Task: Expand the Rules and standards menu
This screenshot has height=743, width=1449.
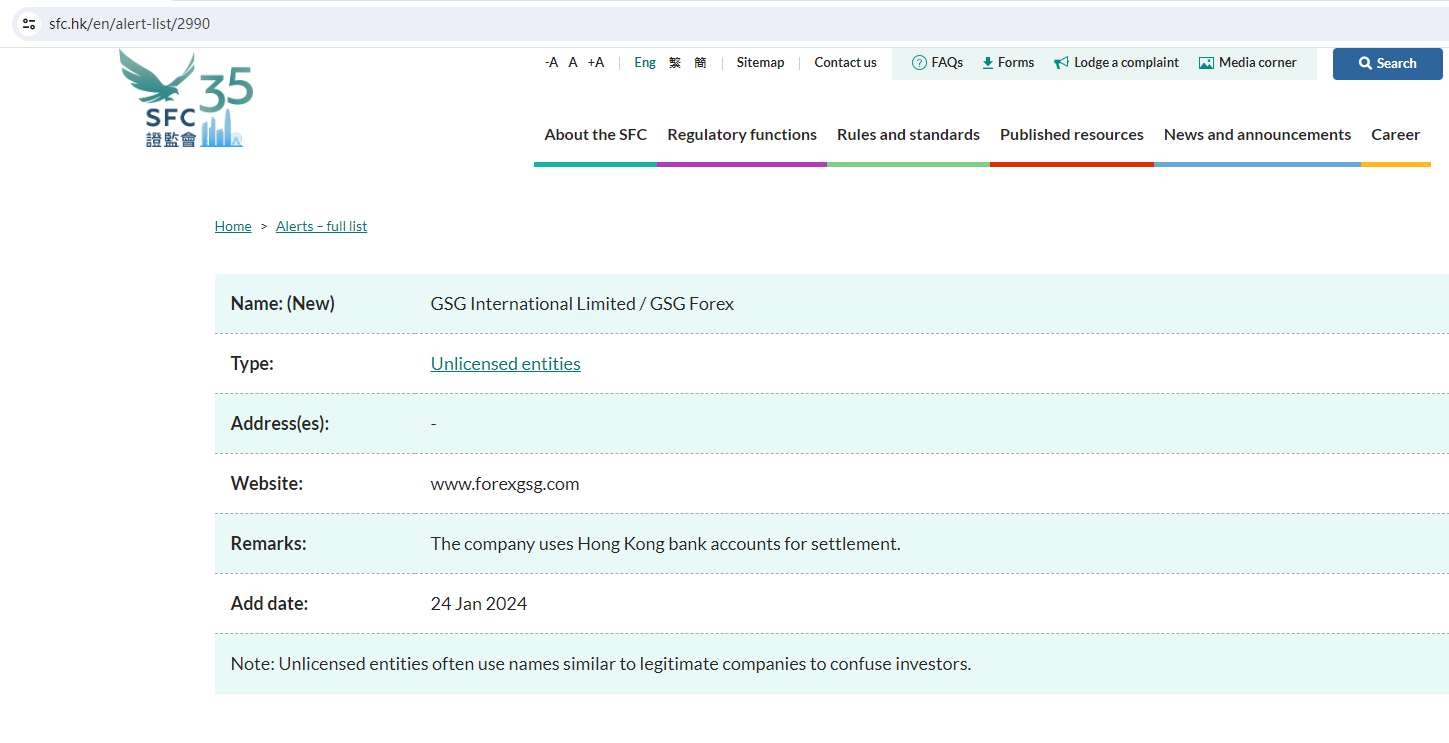Action: 908,135
